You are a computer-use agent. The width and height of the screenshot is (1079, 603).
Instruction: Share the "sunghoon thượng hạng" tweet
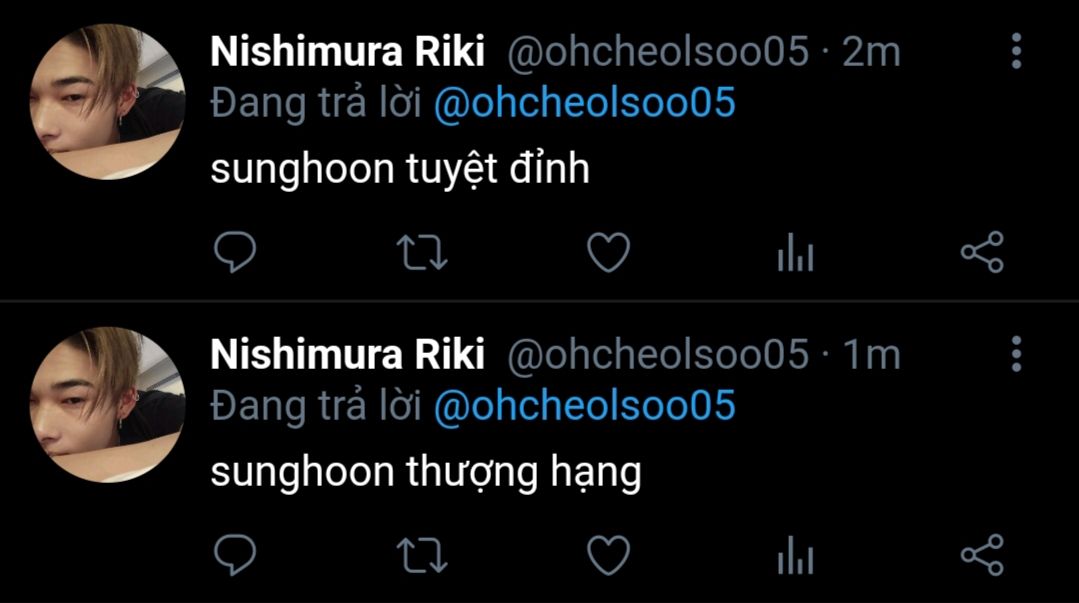coord(981,555)
